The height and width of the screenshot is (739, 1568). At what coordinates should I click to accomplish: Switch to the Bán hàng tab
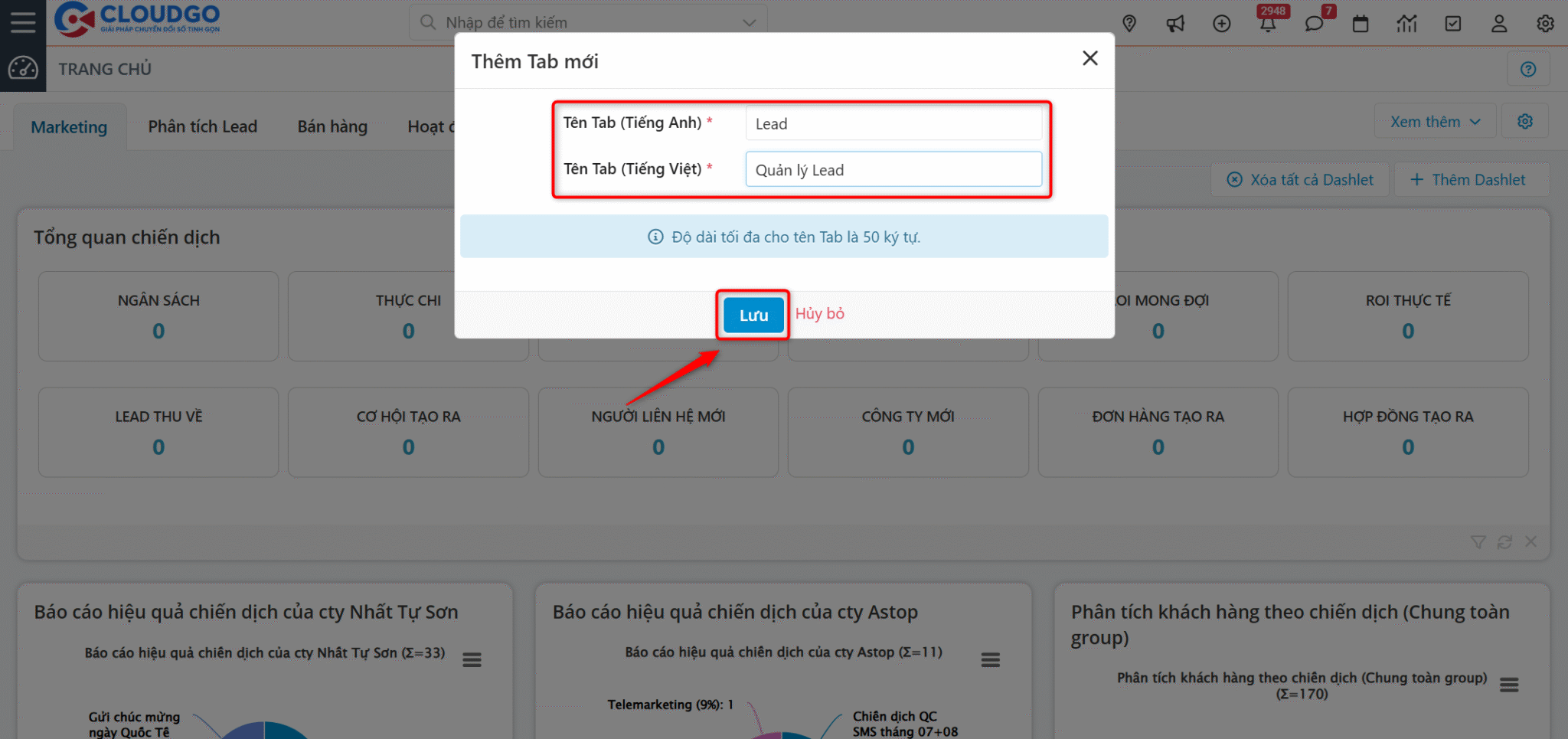click(x=332, y=127)
